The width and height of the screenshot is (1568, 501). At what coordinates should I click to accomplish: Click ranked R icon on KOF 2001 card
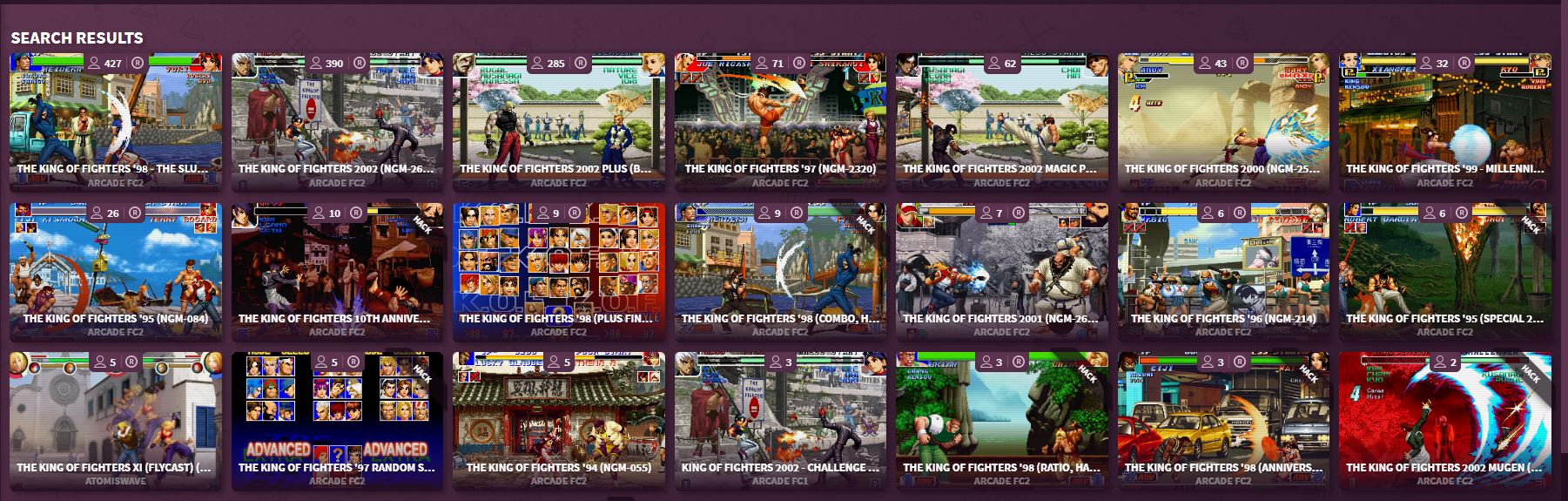(x=1019, y=213)
